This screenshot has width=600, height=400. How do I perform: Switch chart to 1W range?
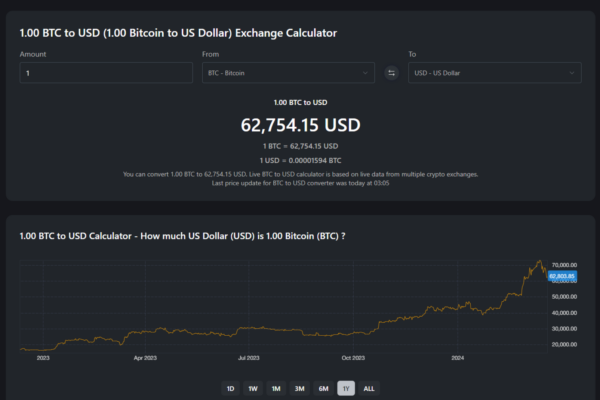click(253, 388)
